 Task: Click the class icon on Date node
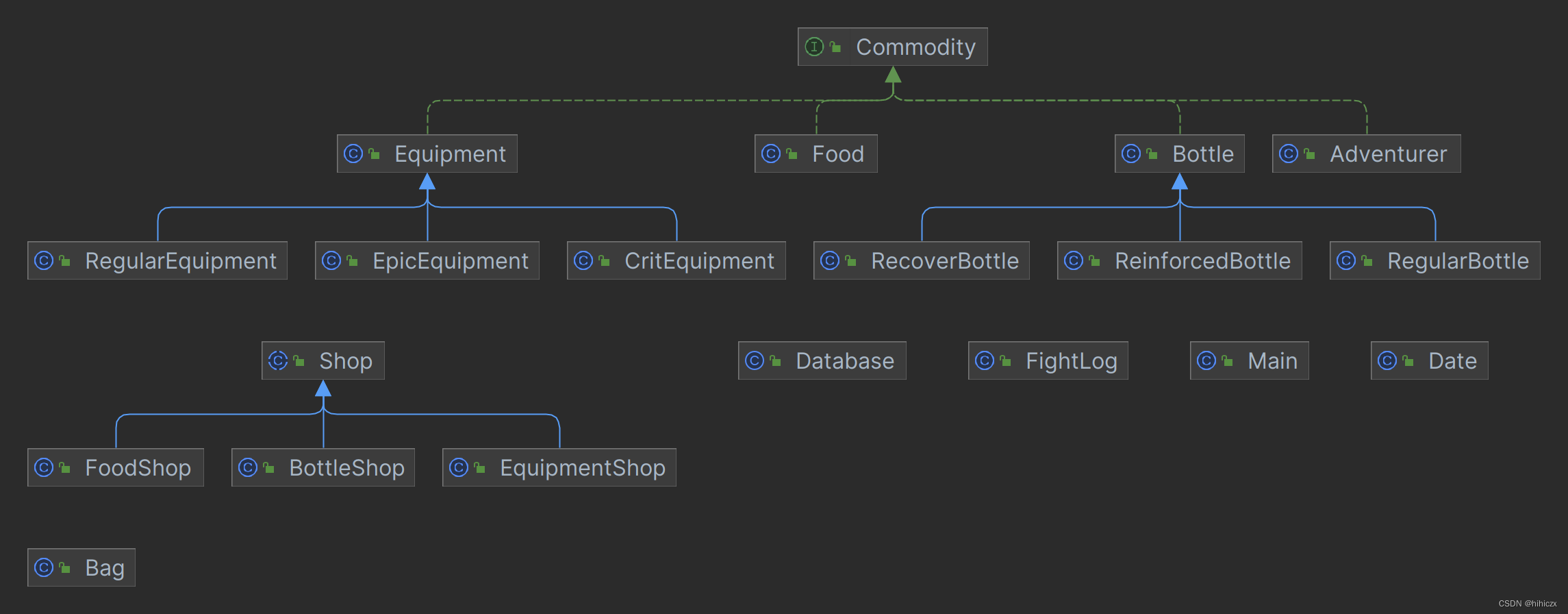point(1387,360)
